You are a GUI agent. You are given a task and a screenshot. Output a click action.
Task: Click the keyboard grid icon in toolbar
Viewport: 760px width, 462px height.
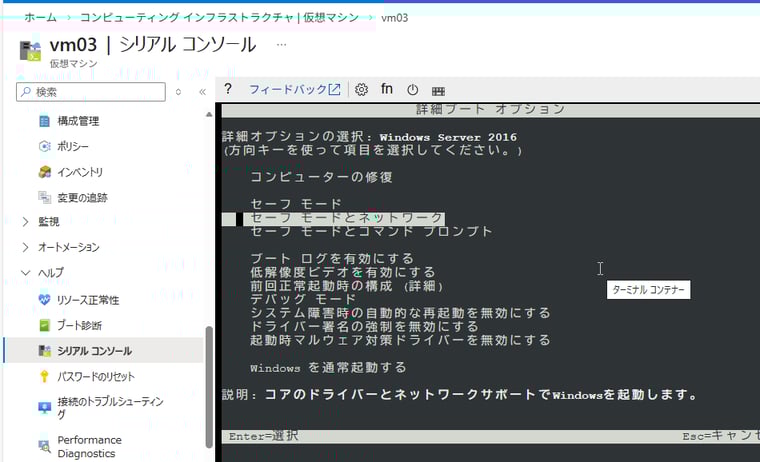tap(438, 91)
